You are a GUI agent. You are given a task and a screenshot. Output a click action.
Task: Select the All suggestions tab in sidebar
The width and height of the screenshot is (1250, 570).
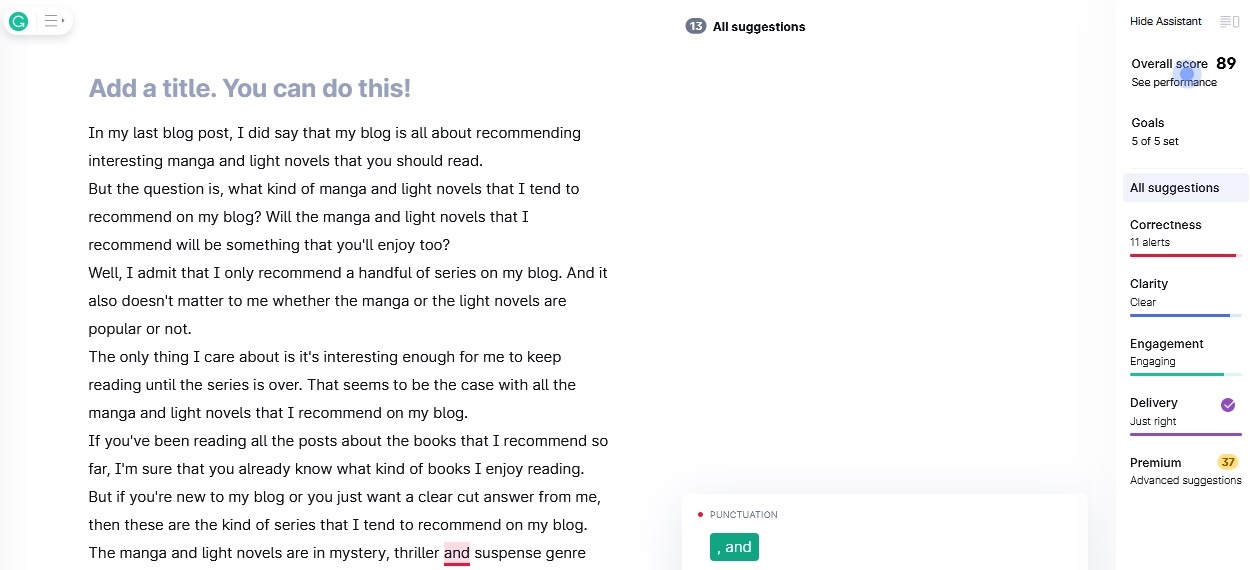point(1185,188)
